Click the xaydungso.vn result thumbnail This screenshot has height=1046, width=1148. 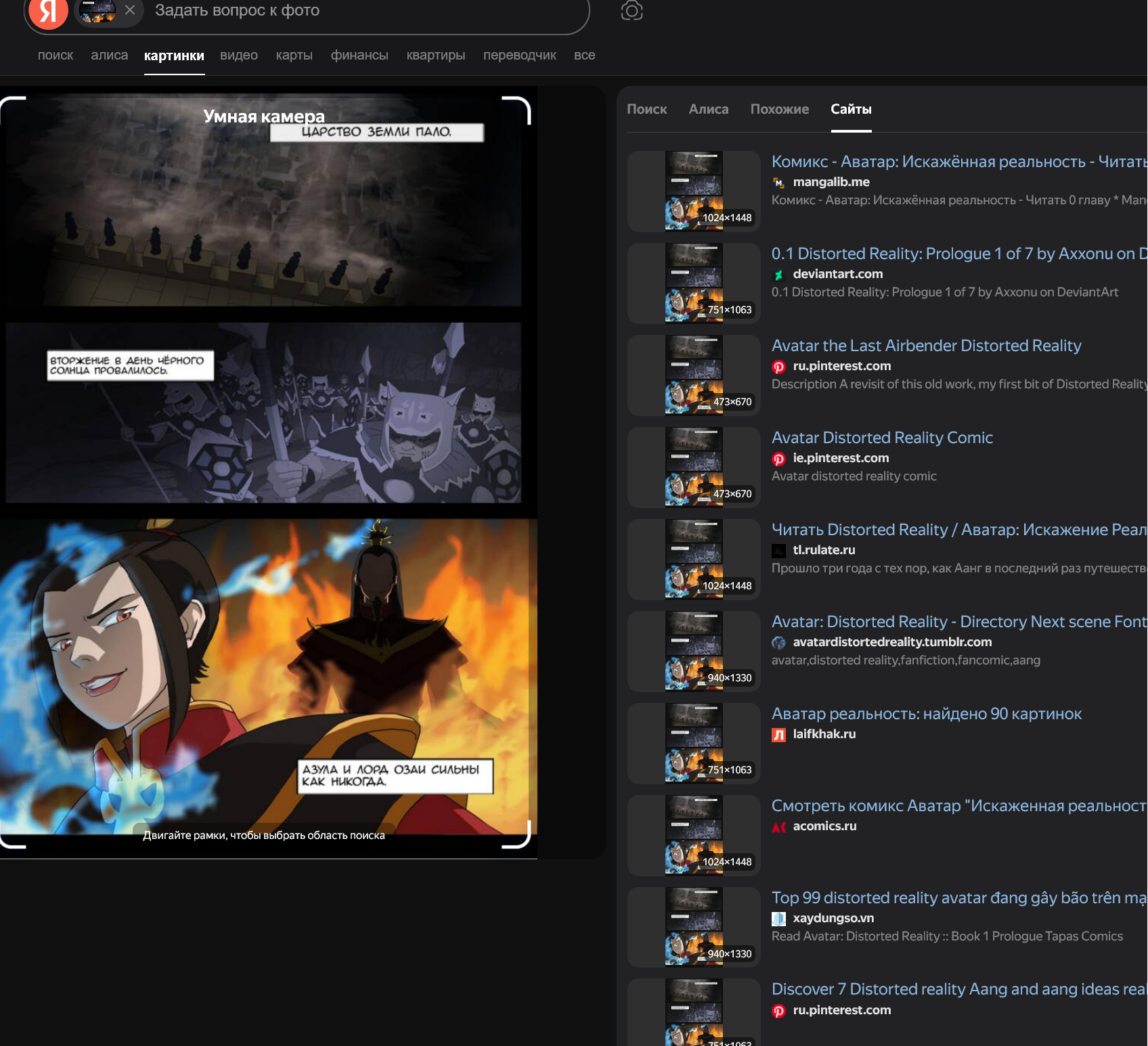coord(694,928)
